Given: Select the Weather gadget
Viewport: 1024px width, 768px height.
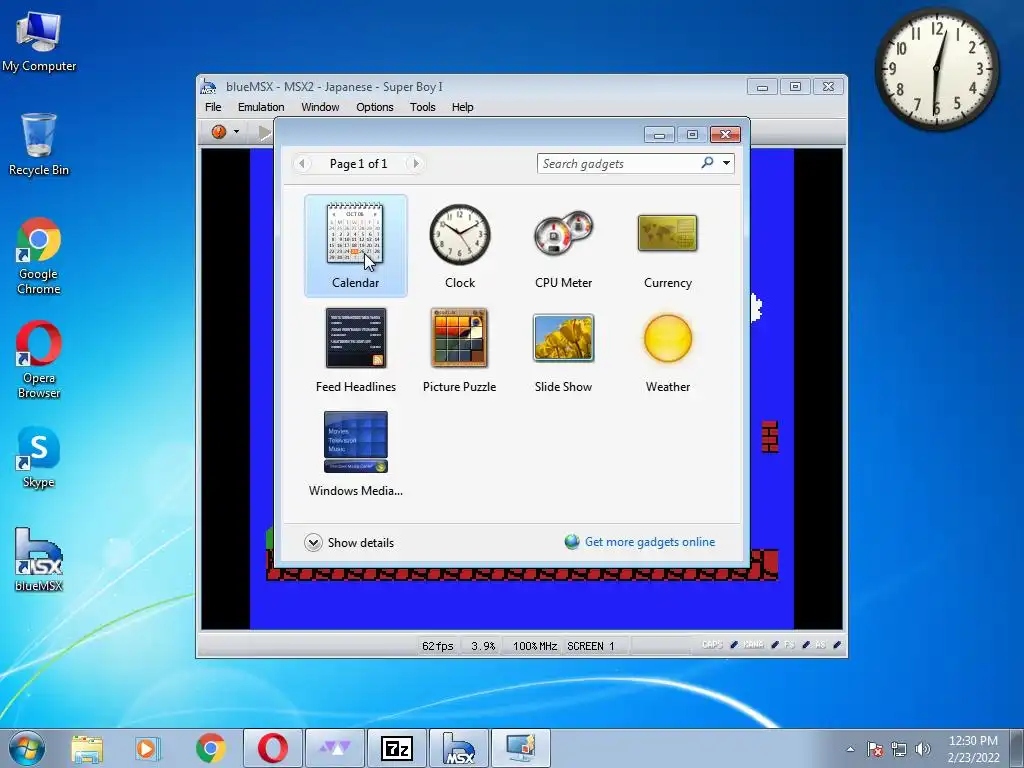Looking at the screenshot, I should (667, 350).
